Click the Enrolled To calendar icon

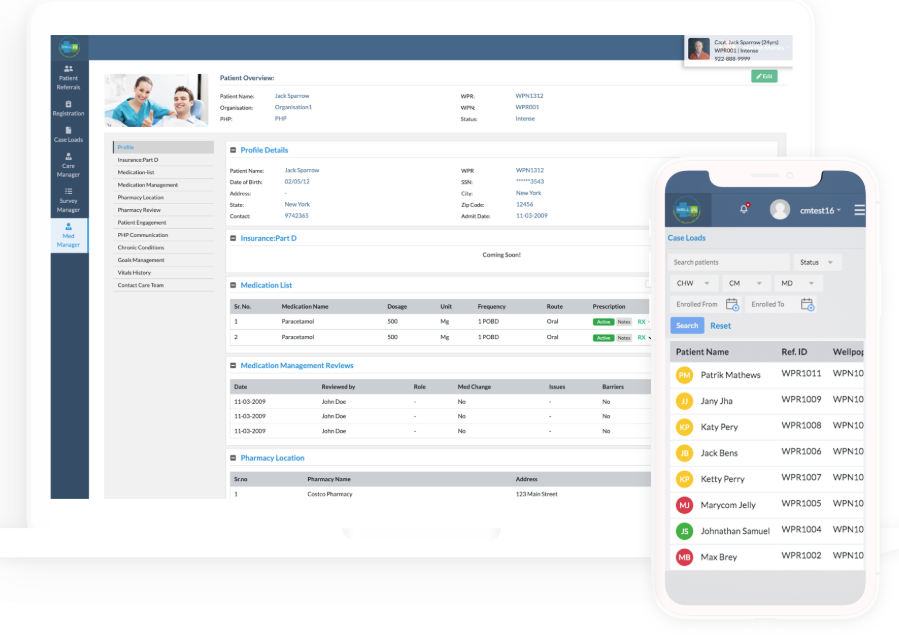point(807,305)
